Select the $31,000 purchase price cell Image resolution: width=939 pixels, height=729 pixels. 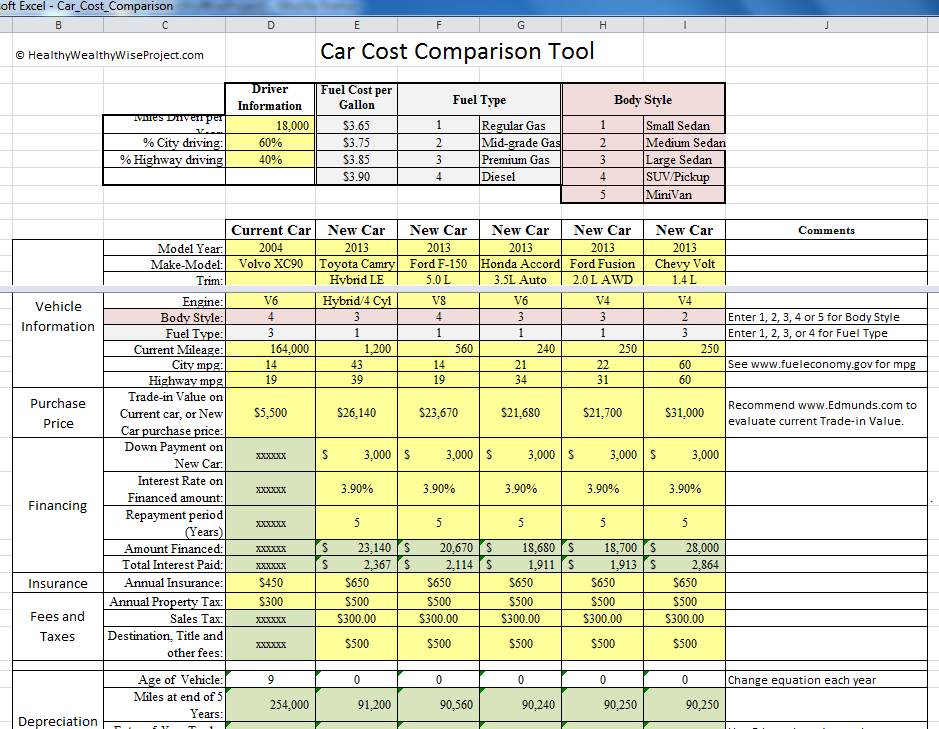[x=684, y=413]
